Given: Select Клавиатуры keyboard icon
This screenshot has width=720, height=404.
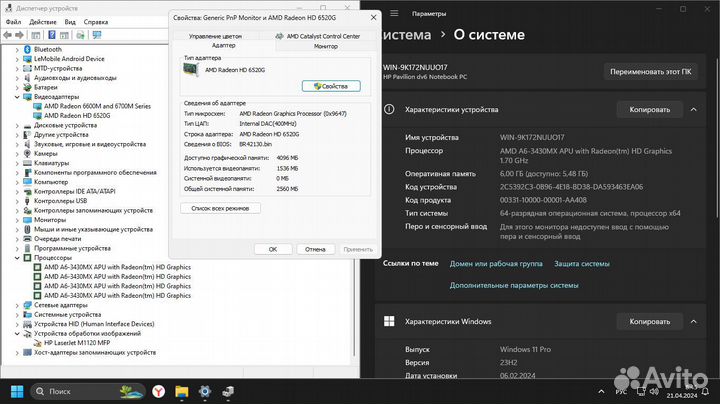Looking at the screenshot, I should [27, 163].
